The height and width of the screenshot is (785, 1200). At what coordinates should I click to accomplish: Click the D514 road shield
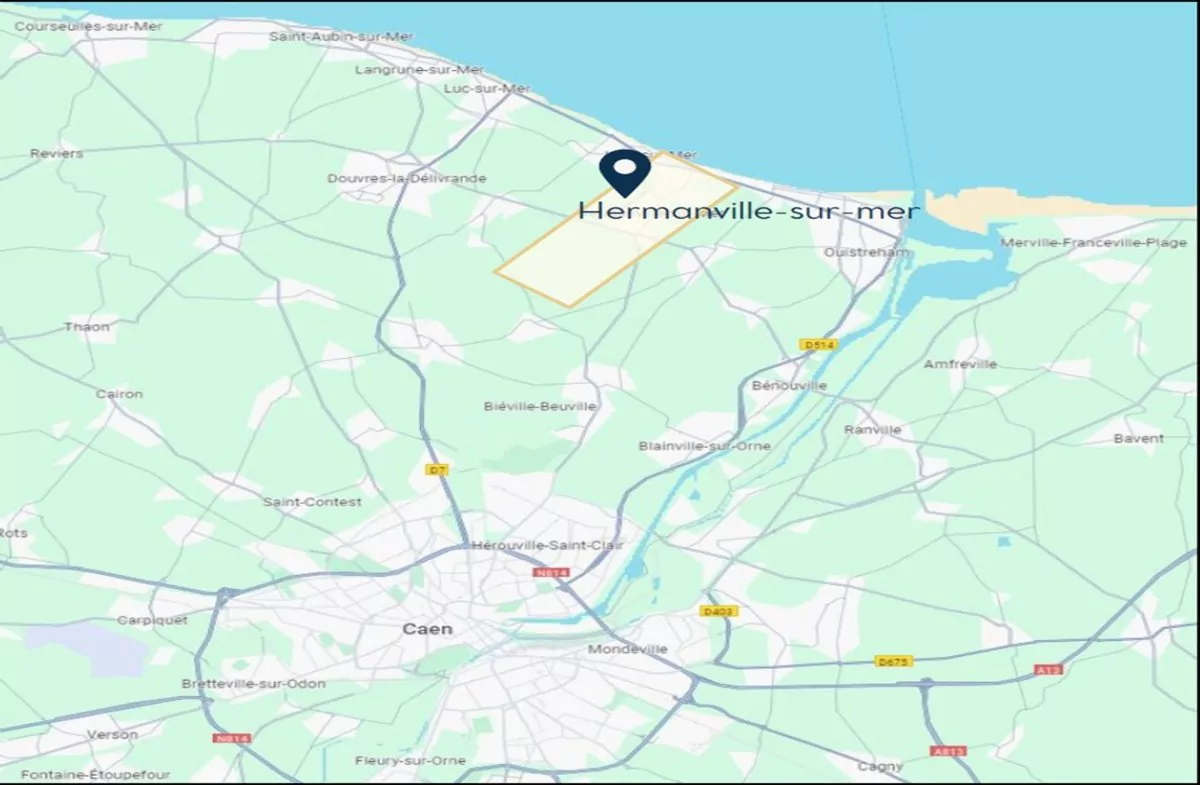(x=818, y=345)
